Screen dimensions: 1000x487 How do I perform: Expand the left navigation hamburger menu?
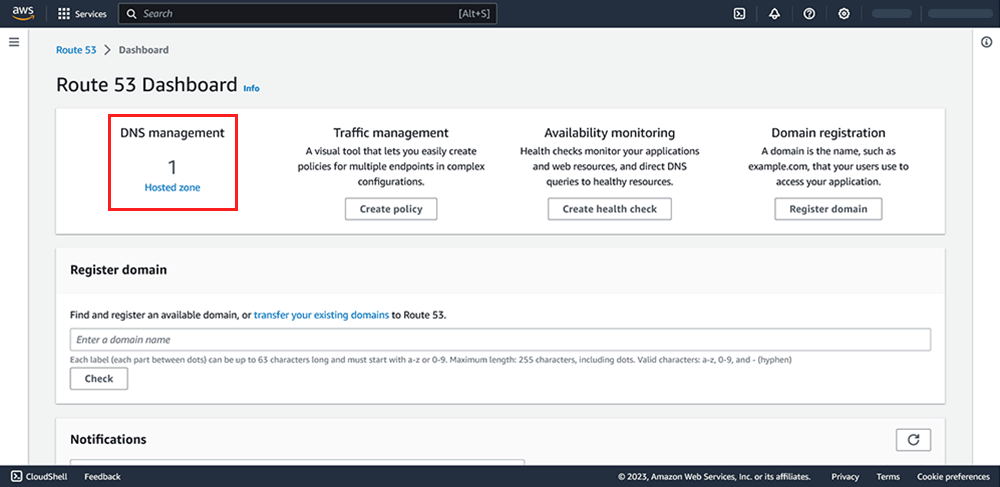(x=14, y=42)
